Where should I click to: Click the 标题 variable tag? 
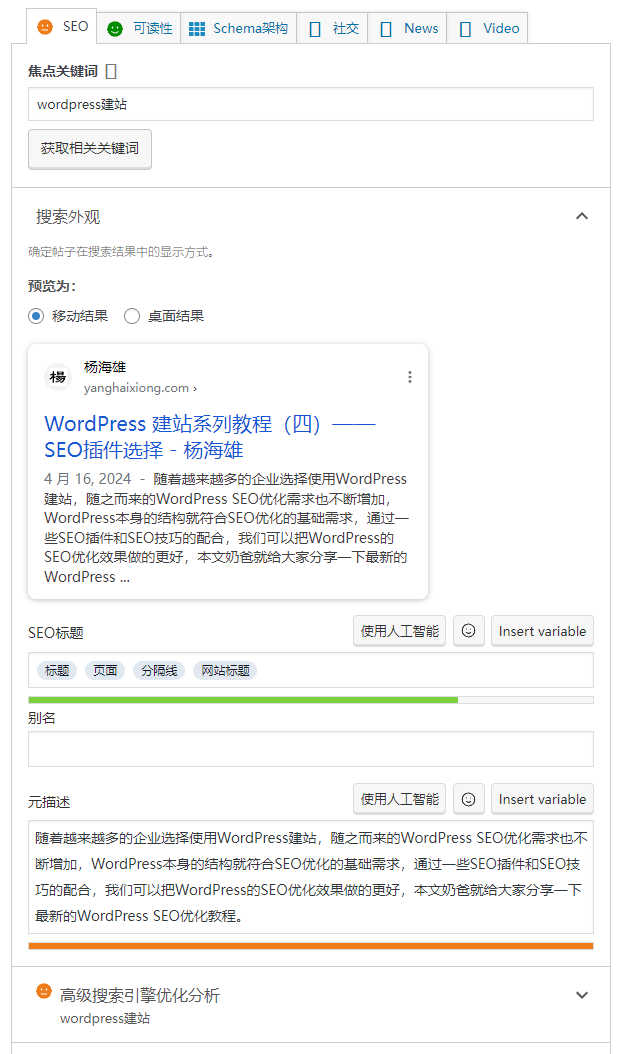(57, 670)
